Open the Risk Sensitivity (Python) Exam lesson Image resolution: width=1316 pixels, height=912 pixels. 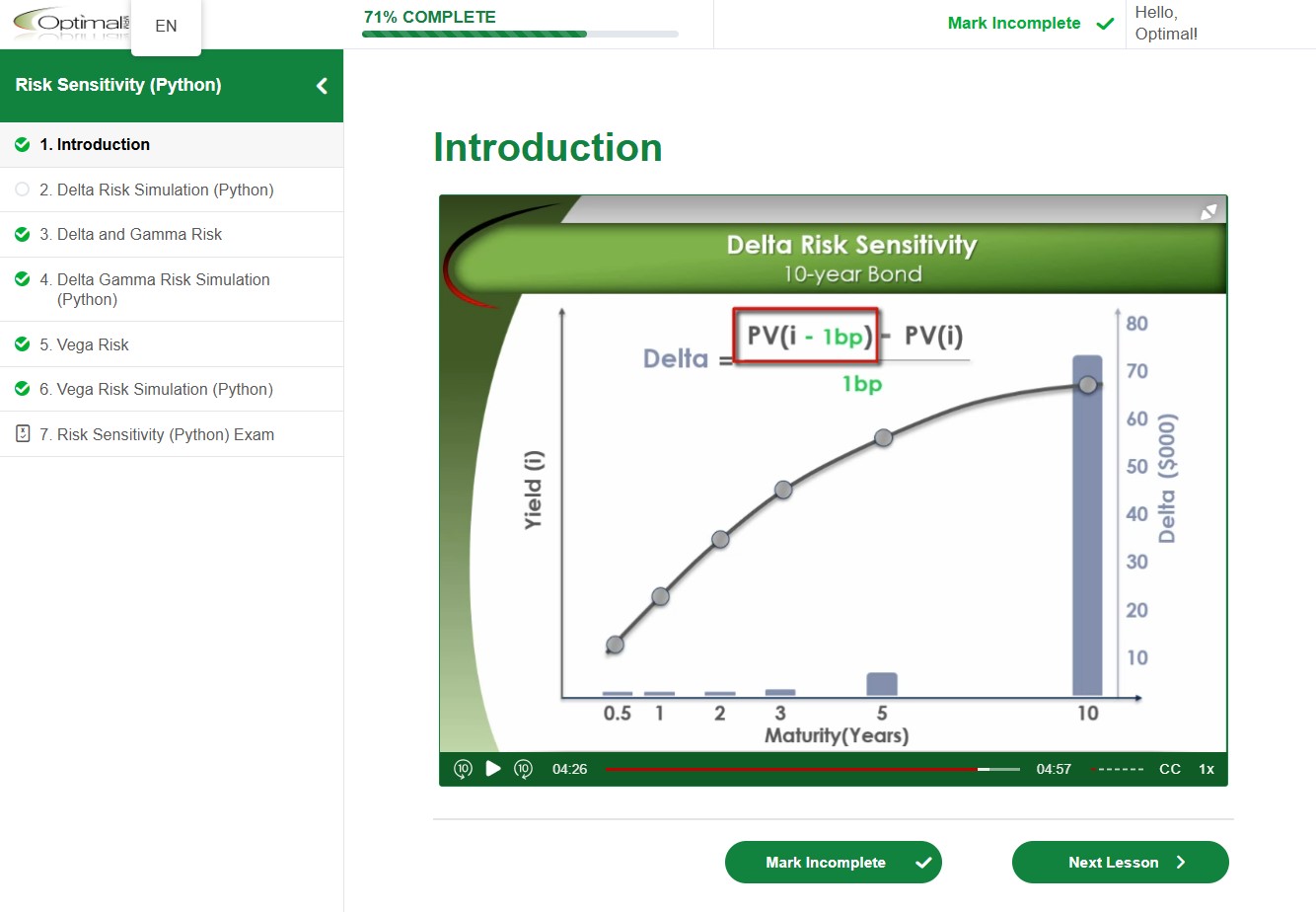[166, 434]
